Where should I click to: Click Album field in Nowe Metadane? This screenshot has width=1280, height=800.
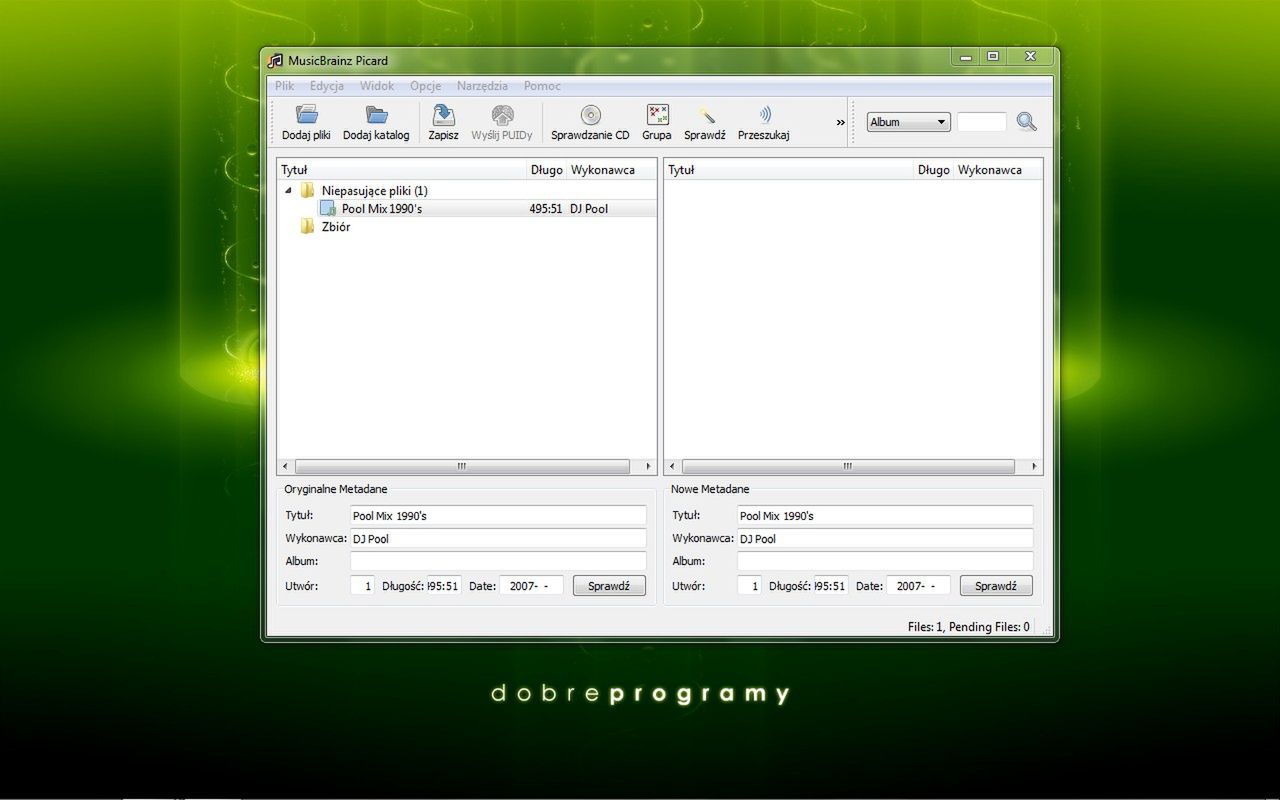point(885,561)
